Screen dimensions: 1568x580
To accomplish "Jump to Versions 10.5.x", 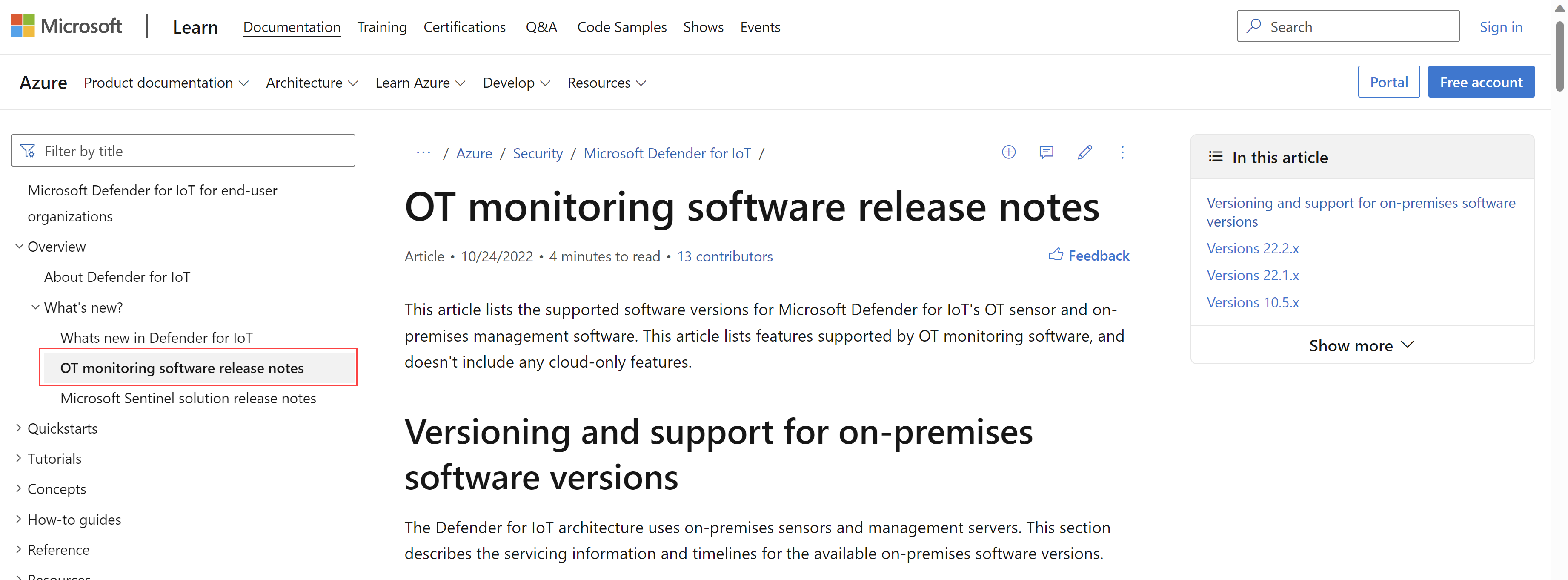I will click(1253, 302).
